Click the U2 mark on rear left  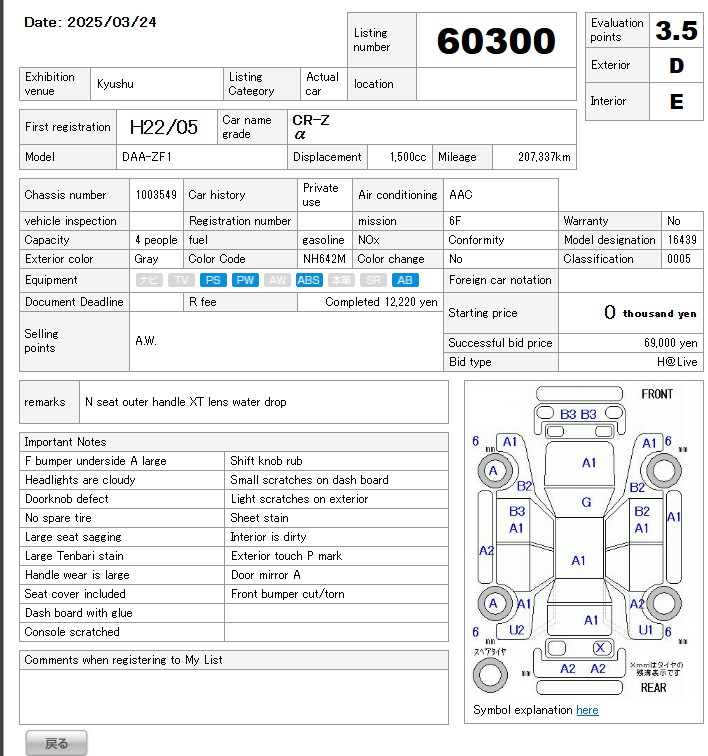517,630
